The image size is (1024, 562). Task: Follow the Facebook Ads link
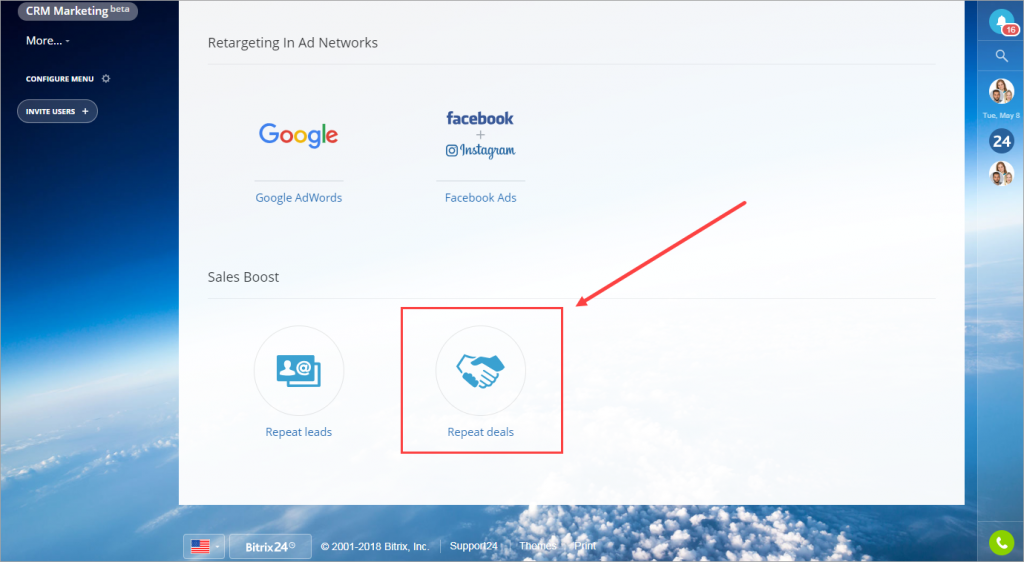481,198
